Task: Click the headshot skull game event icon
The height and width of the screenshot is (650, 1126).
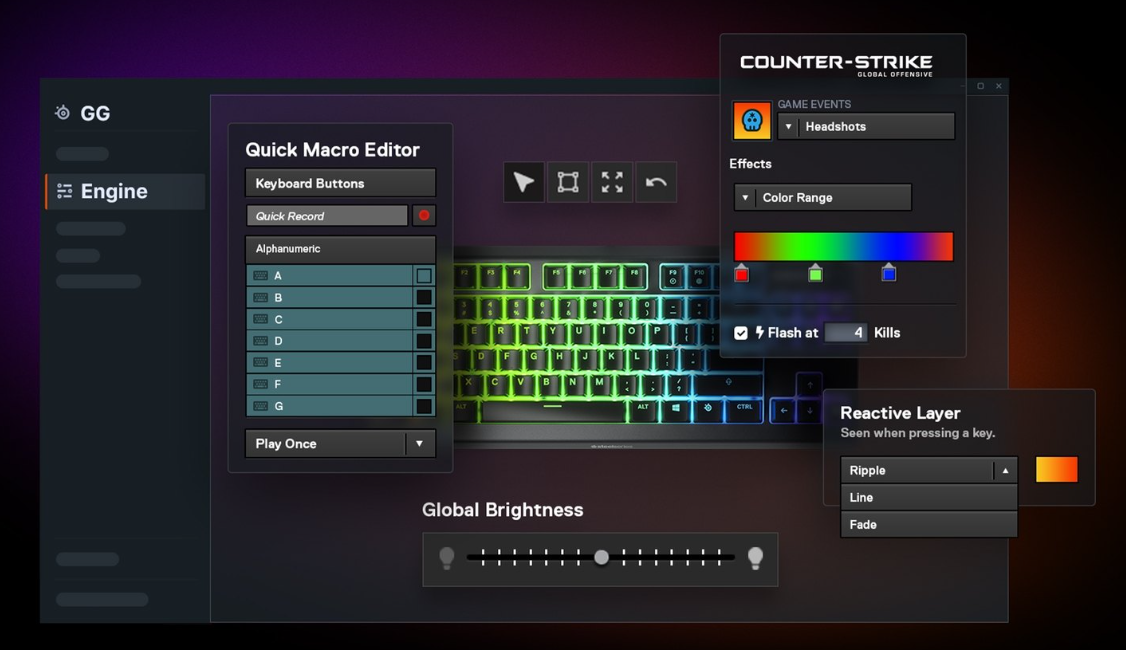Action: click(752, 121)
